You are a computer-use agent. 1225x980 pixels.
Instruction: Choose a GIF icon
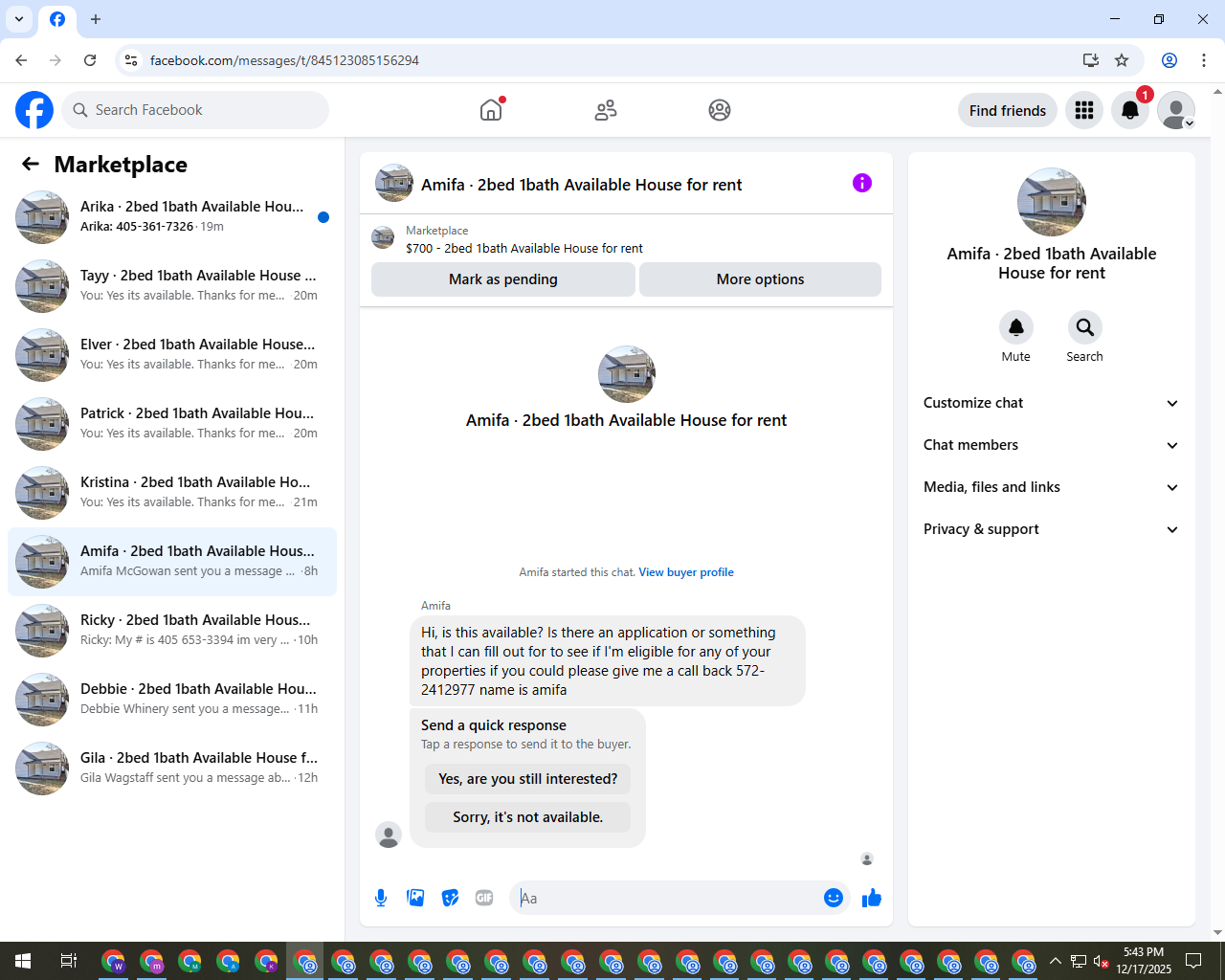click(x=484, y=898)
